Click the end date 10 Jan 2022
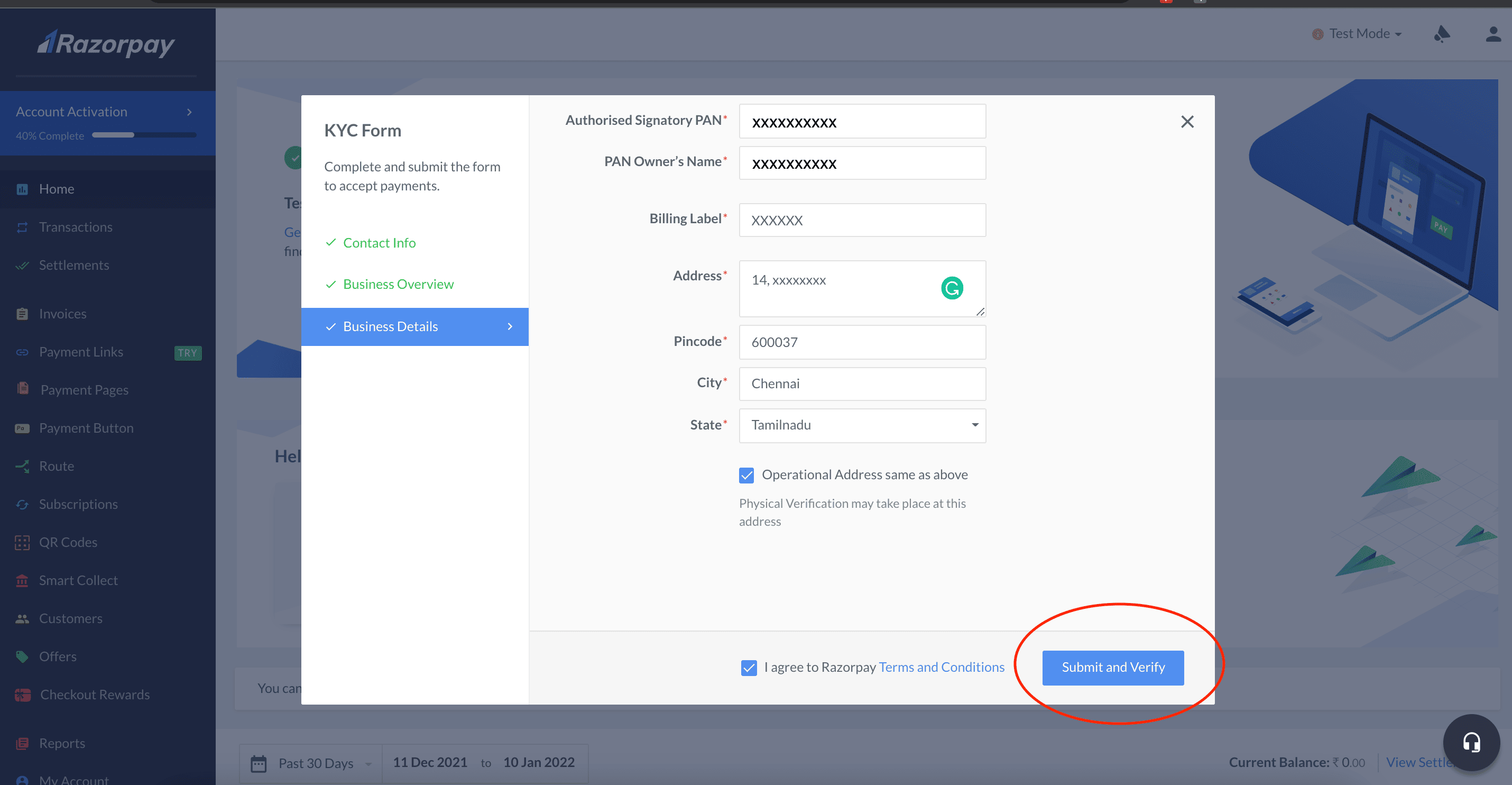The image size is (1512, 785). pyautogui.click(x=538, y=763)
